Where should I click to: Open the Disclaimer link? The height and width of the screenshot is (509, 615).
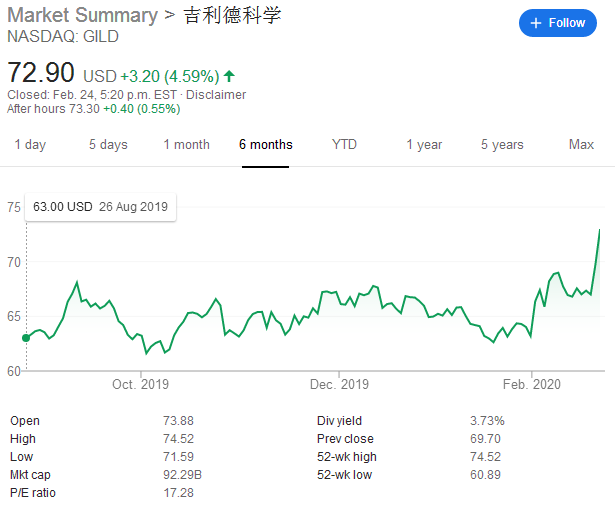pos(216,95)
